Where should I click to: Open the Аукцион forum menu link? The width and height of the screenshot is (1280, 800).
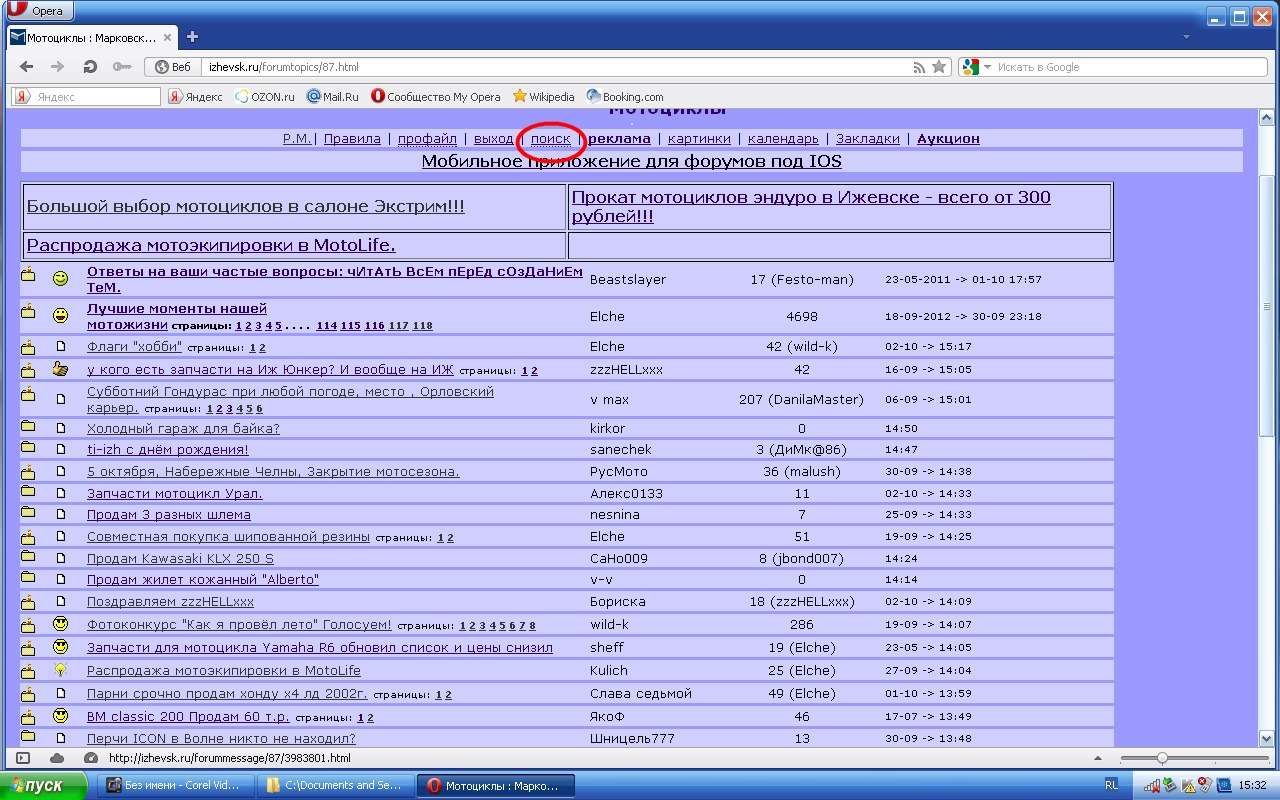point(948,139)
